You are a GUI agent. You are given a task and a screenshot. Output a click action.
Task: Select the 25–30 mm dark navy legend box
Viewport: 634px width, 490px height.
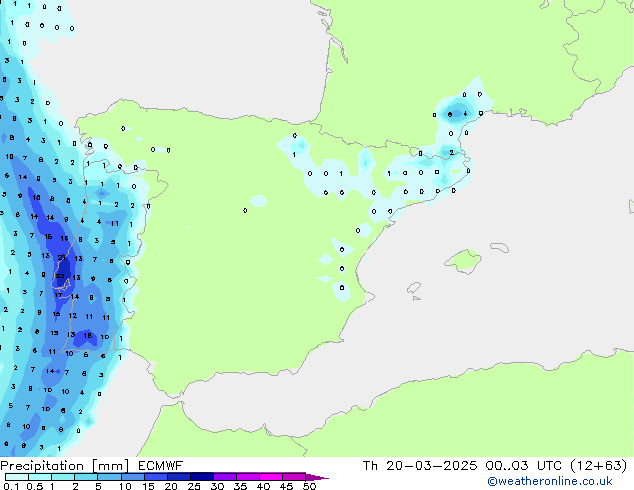pos(201,477)
